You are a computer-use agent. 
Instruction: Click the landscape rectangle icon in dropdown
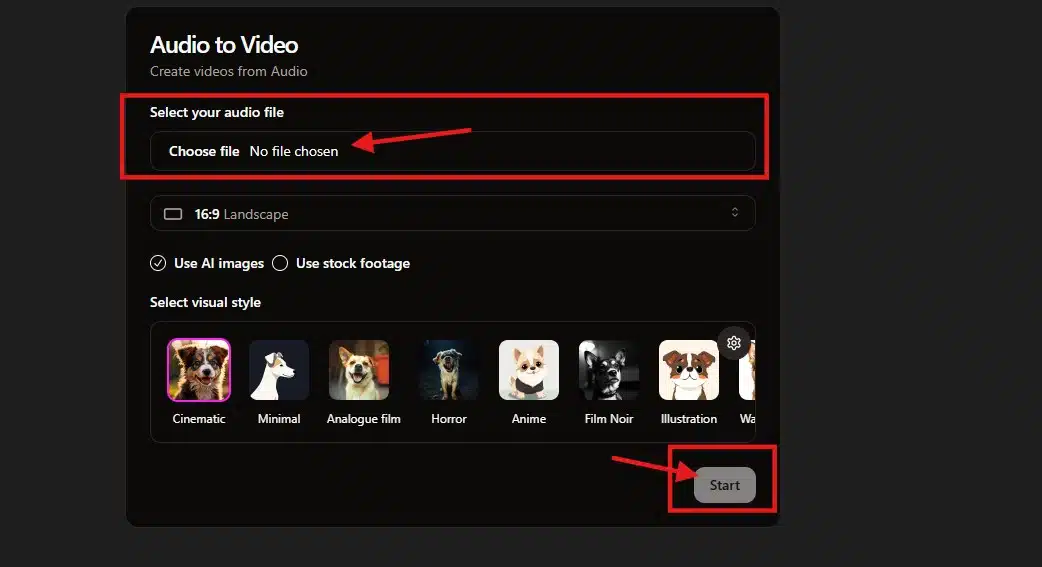pyautogui.click(x=173, y=214)
